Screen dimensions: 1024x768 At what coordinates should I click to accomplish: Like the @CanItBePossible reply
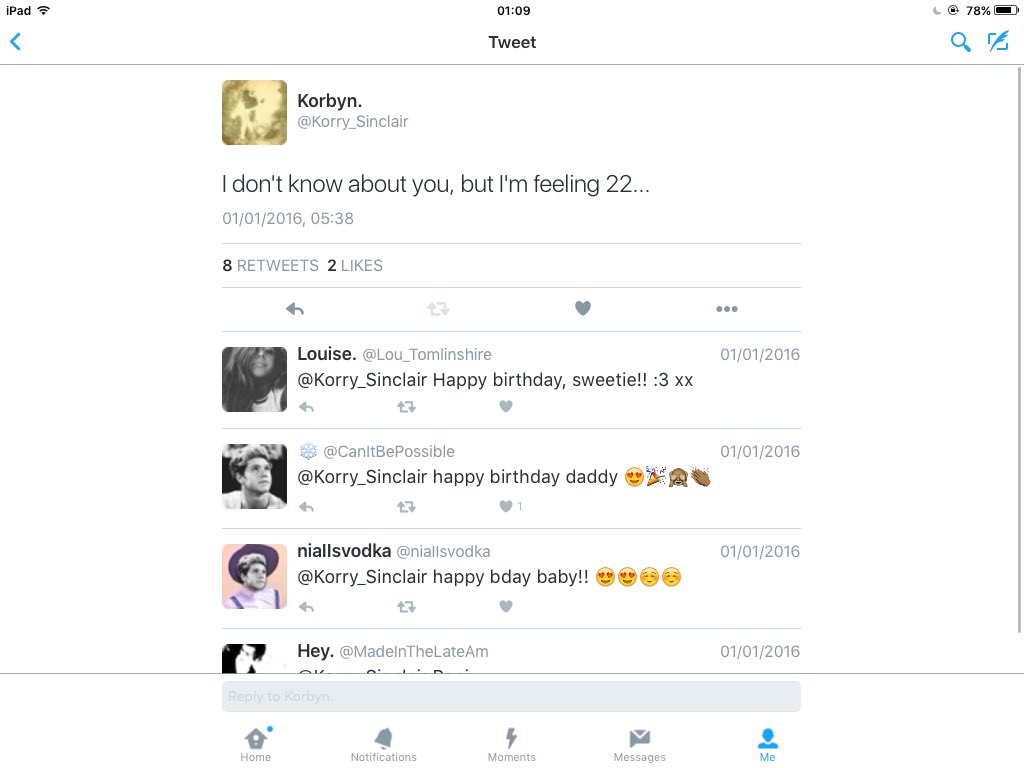pyautogui.click(x=505, y=506)
